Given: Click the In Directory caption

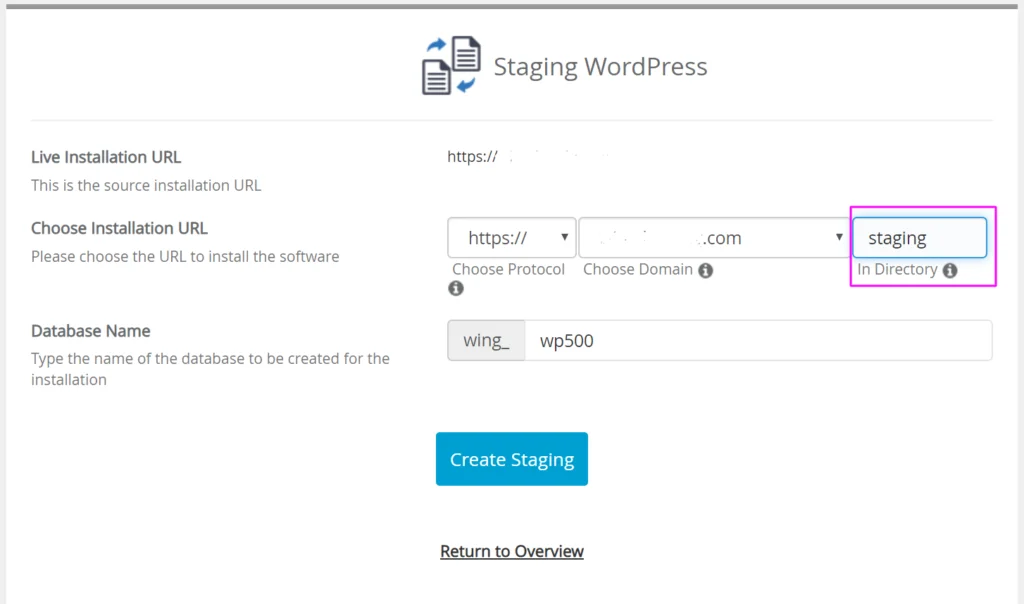Looking at the screenshot, I should [897, 270].
